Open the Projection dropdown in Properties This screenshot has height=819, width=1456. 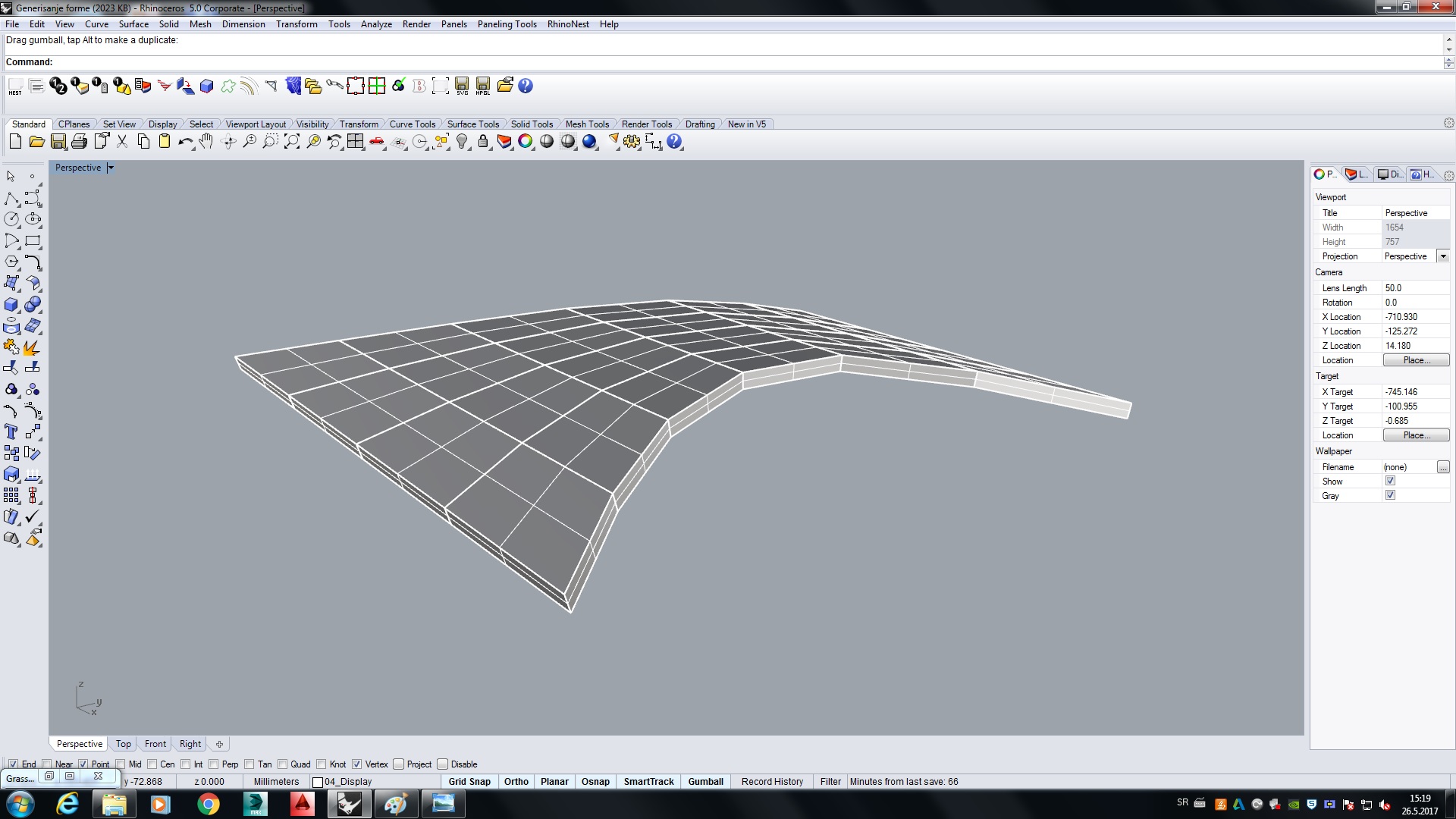pos(1443,256)
